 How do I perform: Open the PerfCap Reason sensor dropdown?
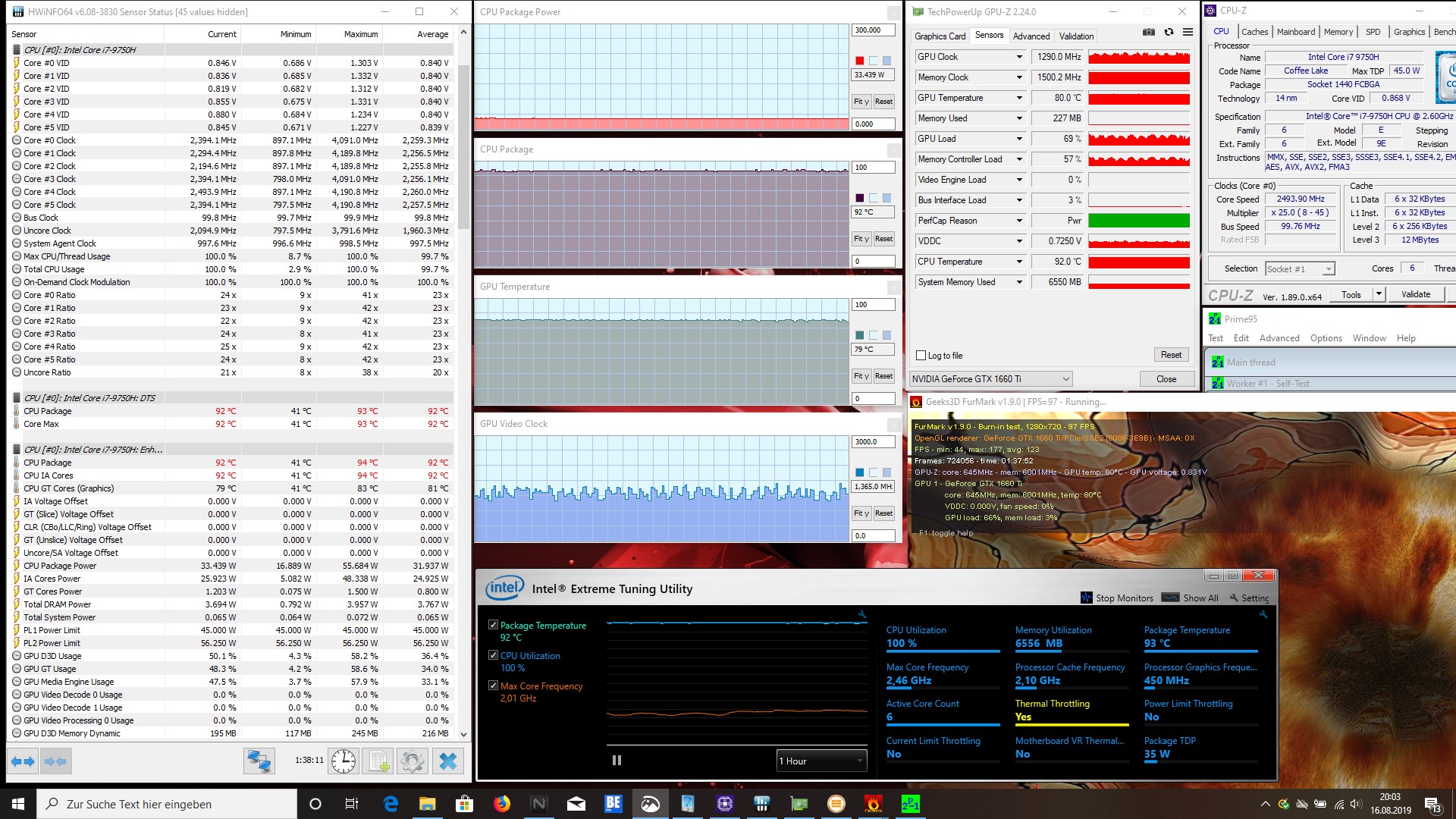click(1019, 221)
